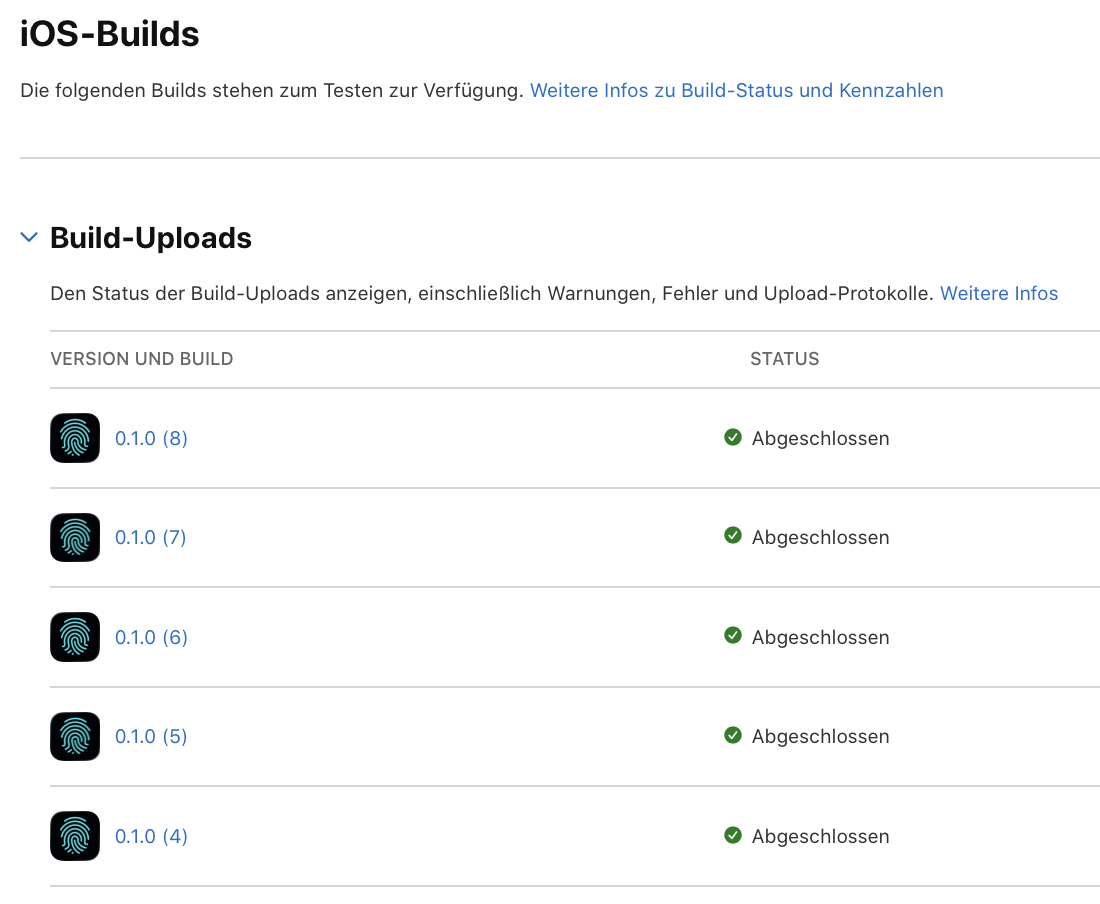Open build 0.1.0 (8) details

click(x=151, y=438)
